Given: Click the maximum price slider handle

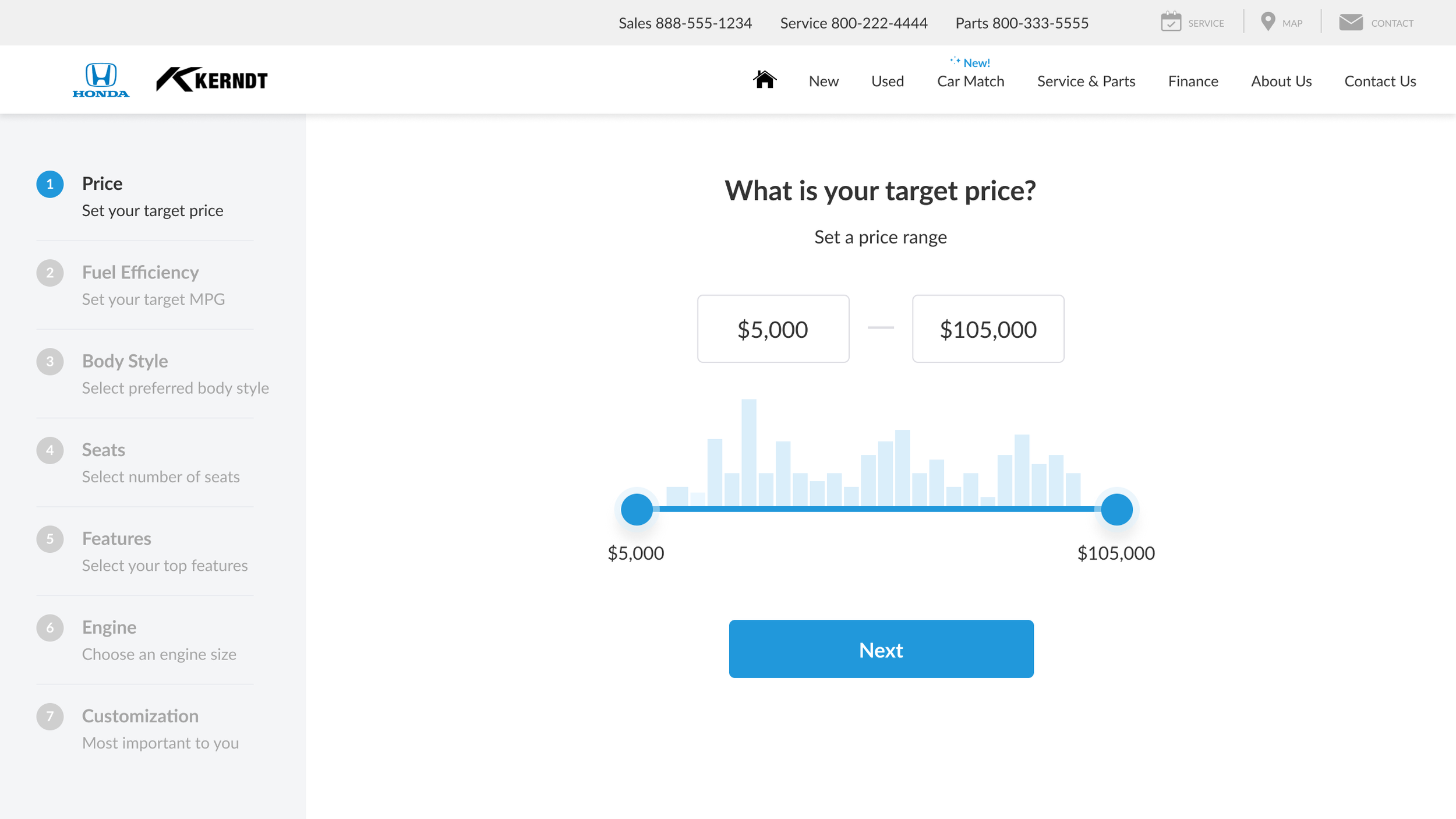Looking at the screenshot, I should click(x=1116, y=510).
